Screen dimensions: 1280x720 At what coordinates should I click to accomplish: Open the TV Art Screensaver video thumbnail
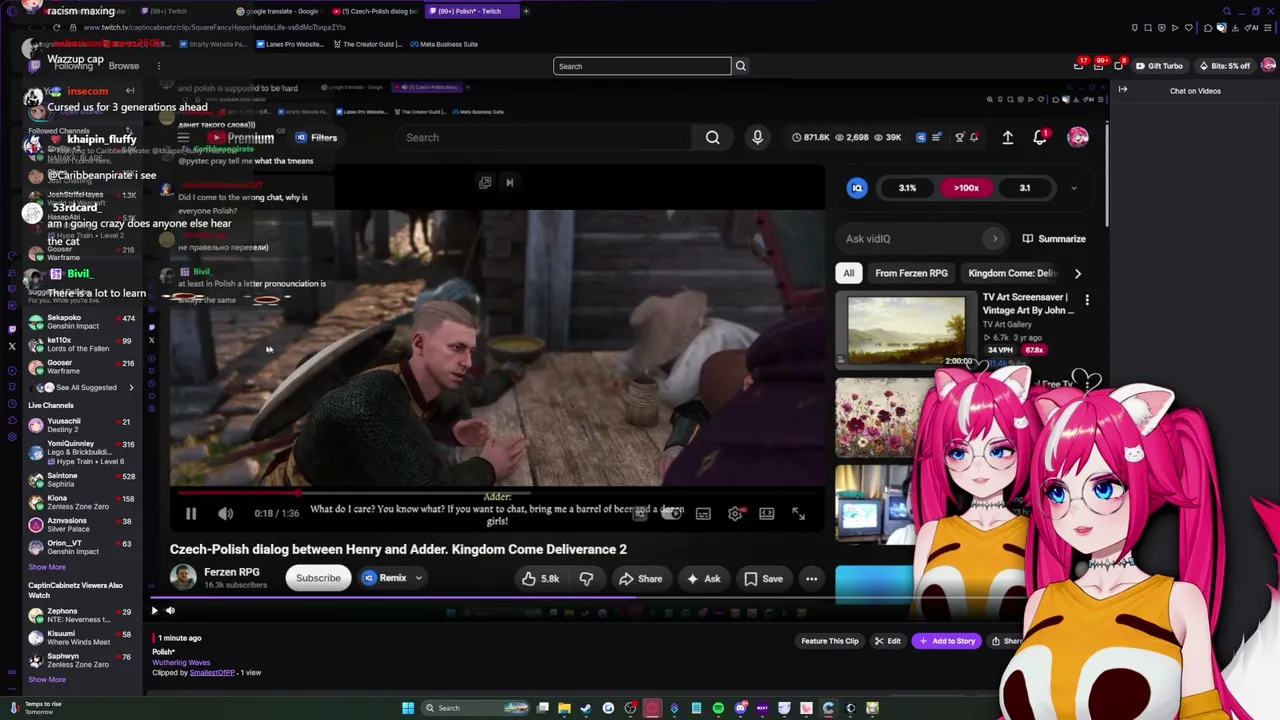(906, 330)
